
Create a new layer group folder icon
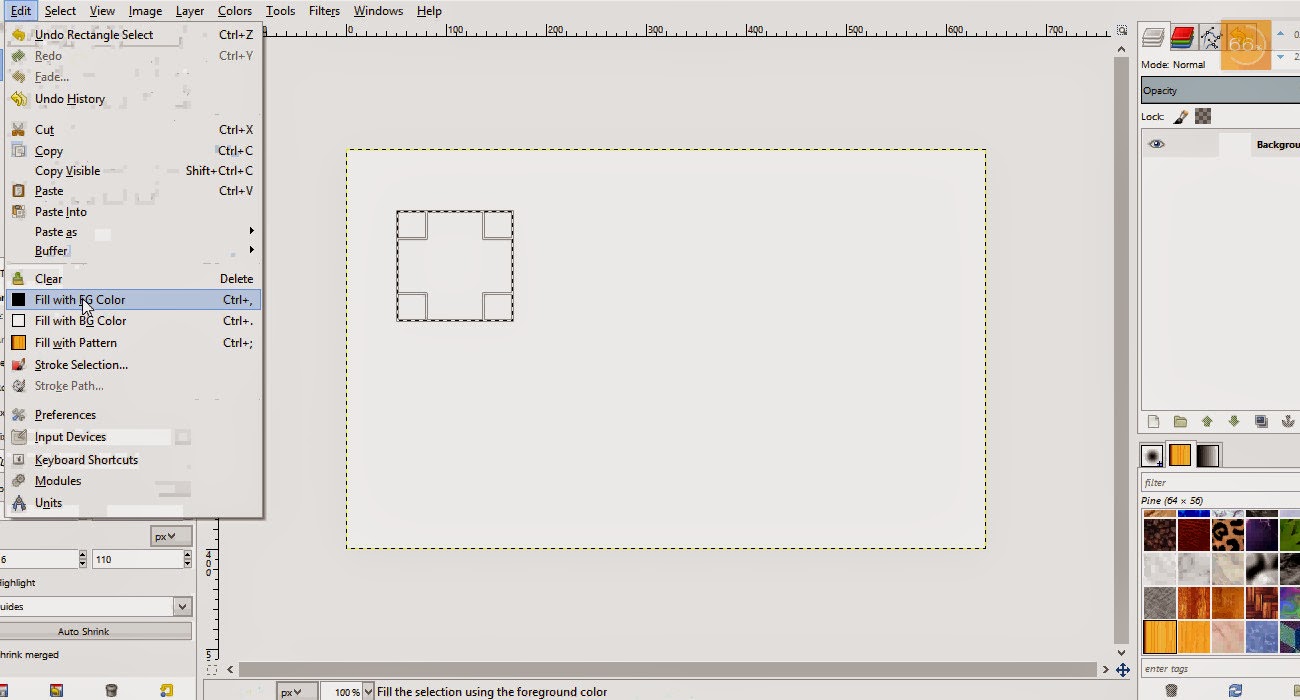[1180, 422]
